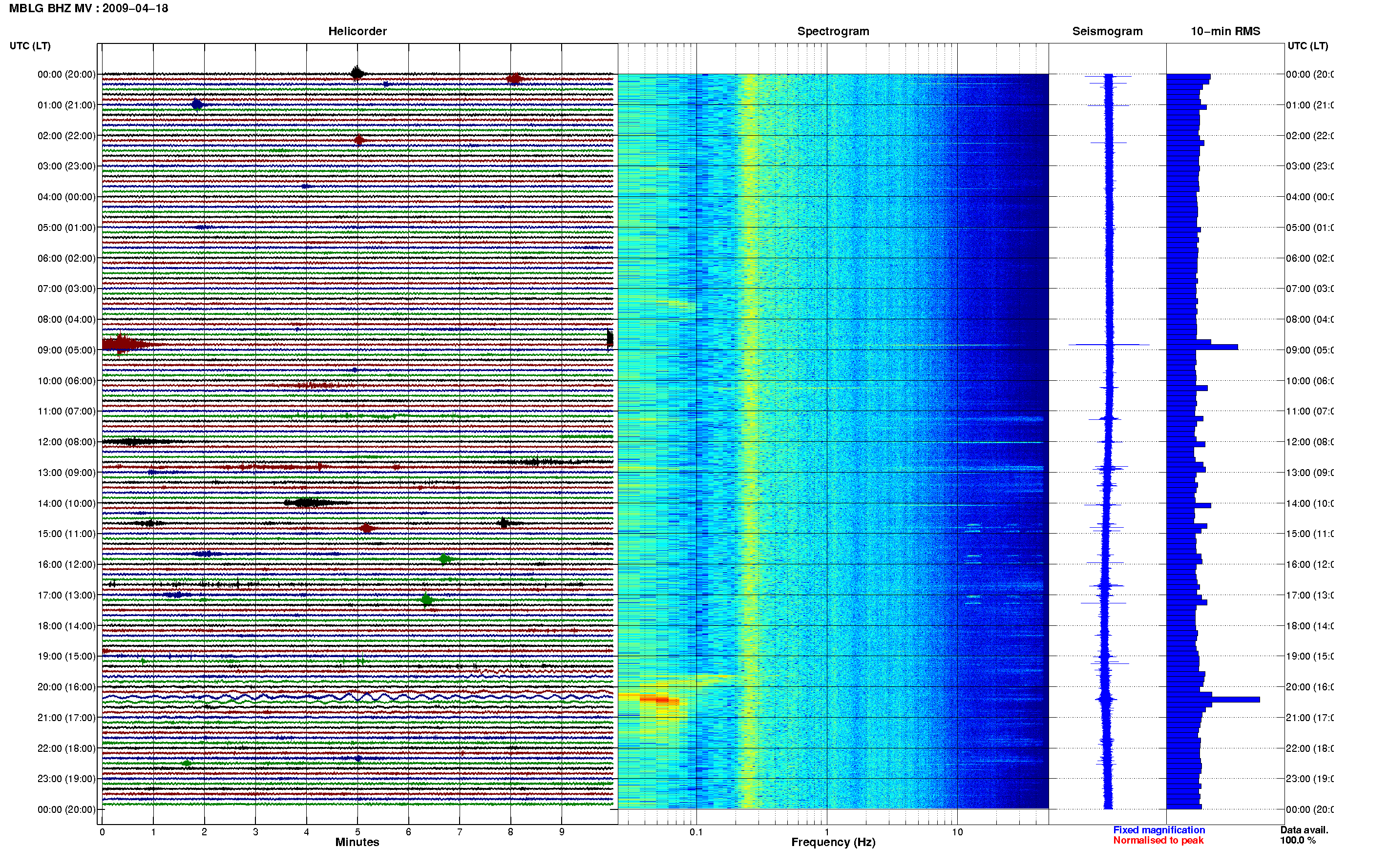Click the left '10:00 (06:00)' time label
Viewport: 1389px width, 868px height.
pyautogui.click(x=66, y=381)
